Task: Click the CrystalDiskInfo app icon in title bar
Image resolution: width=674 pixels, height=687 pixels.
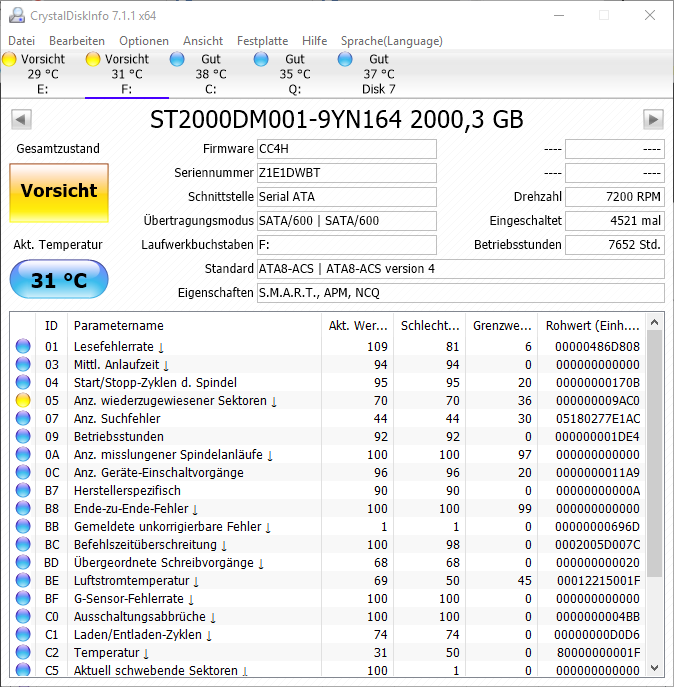Action: 17,15
